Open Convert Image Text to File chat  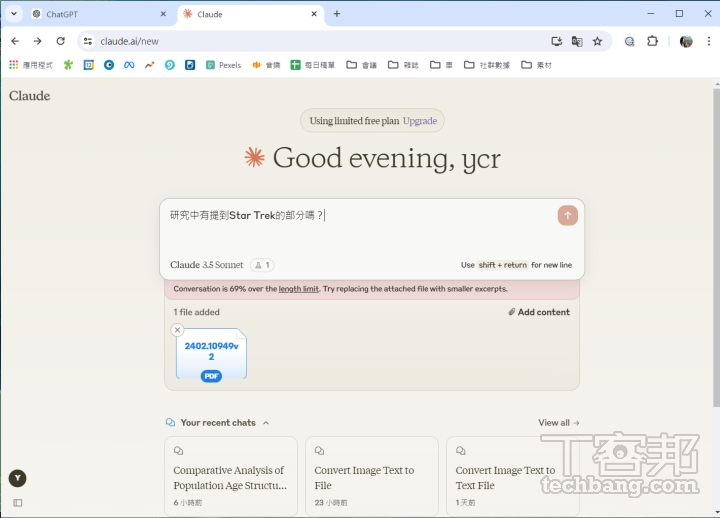[372, 476]
